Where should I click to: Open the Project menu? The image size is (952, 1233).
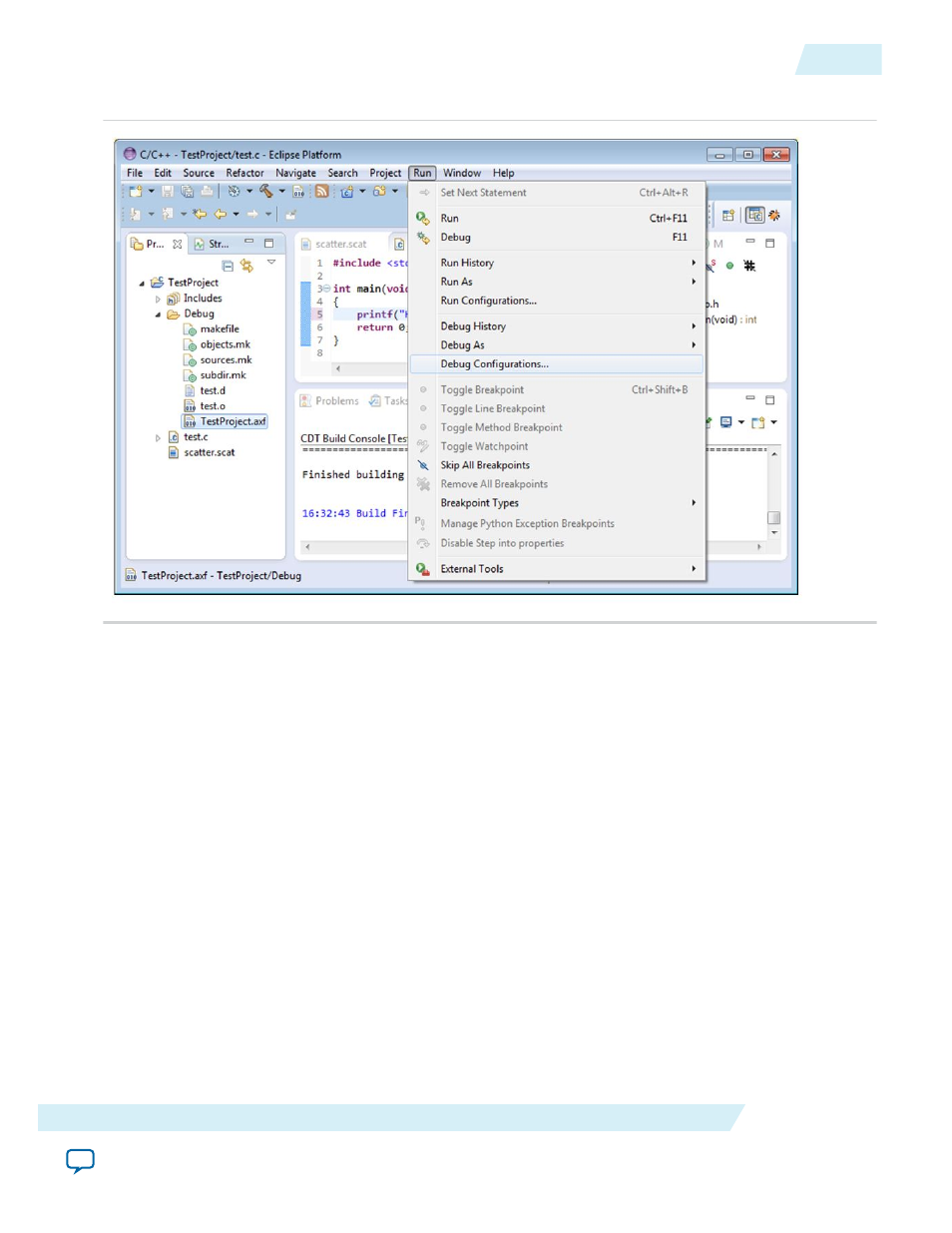pos(385,173)
